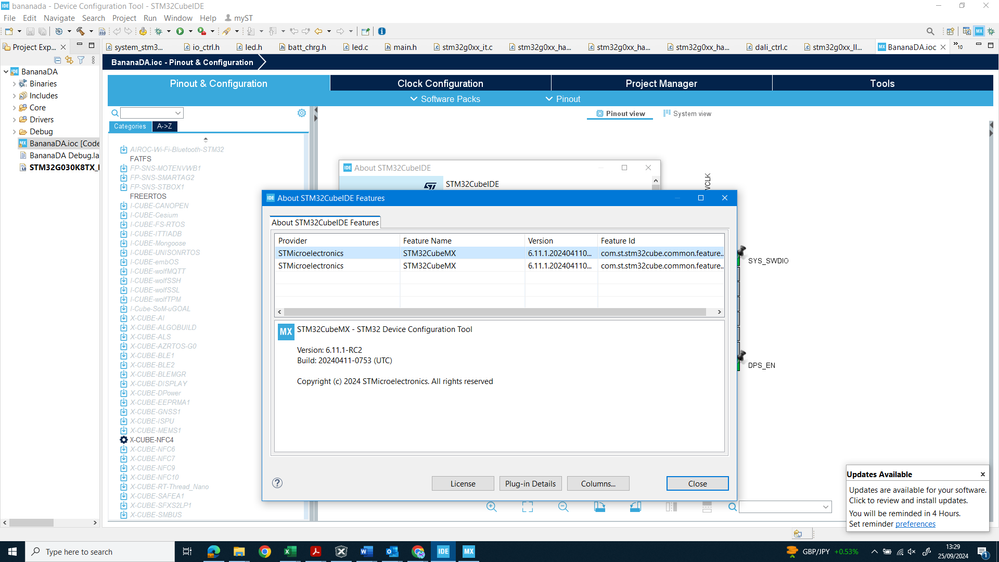Viewport: 999px width, 562px height.
Task: Click the reminder preferences link
Action: [x=915, y=524]
